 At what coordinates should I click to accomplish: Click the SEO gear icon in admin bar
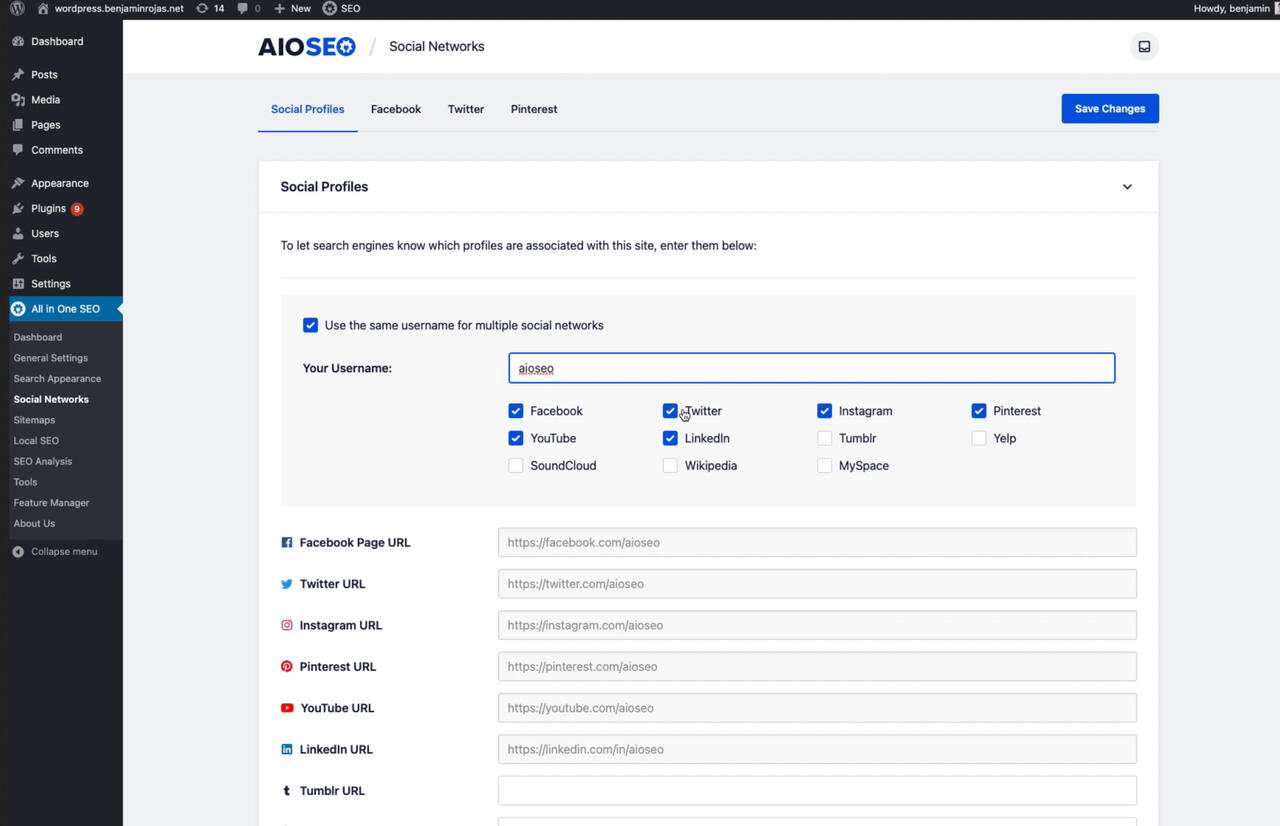click(x=330, y=8)
